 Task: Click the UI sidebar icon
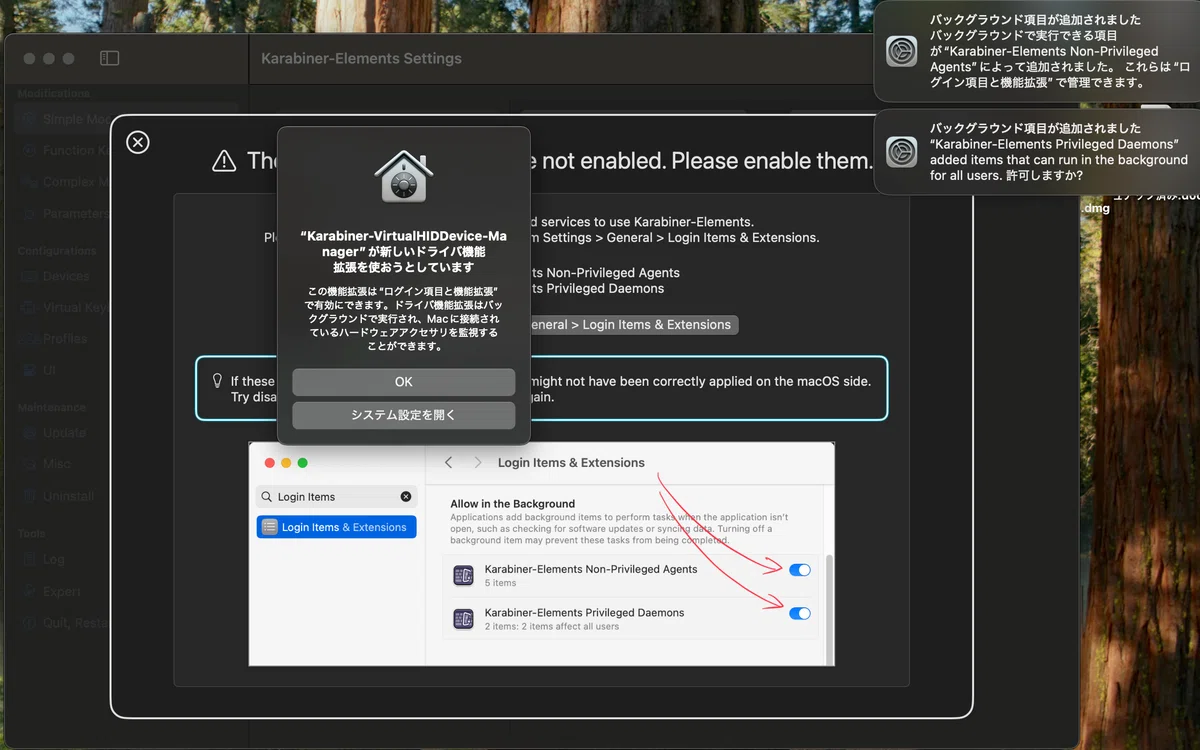28,370
